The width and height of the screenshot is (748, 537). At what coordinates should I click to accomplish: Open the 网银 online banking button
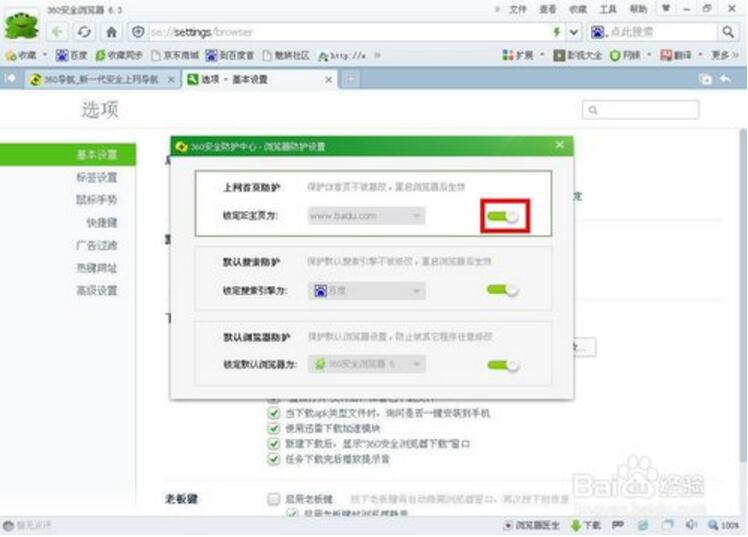click(x=625, y=55)
